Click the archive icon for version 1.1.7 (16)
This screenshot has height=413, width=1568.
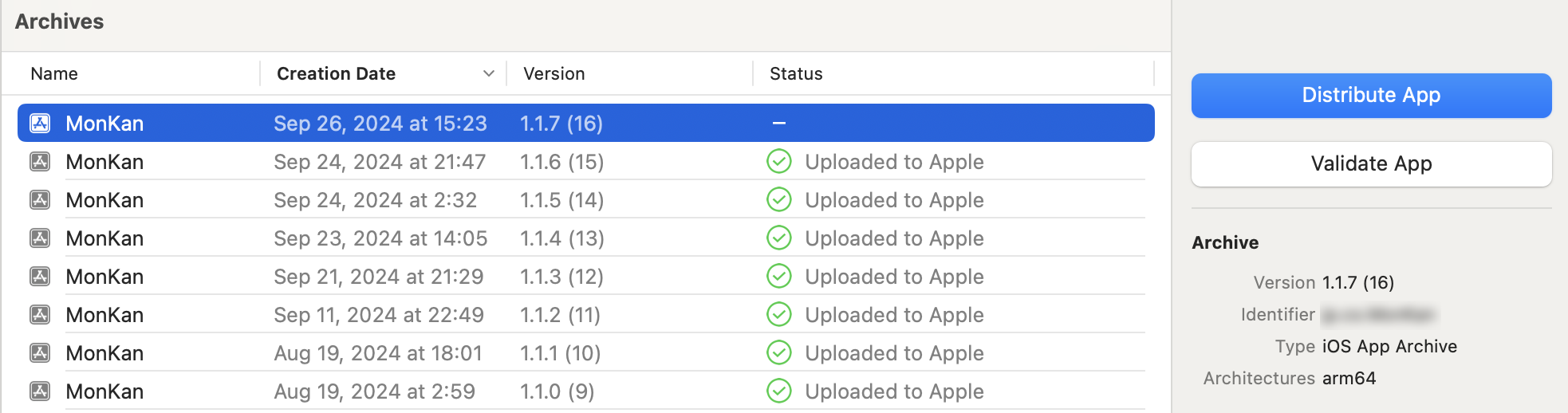(40, 124)
